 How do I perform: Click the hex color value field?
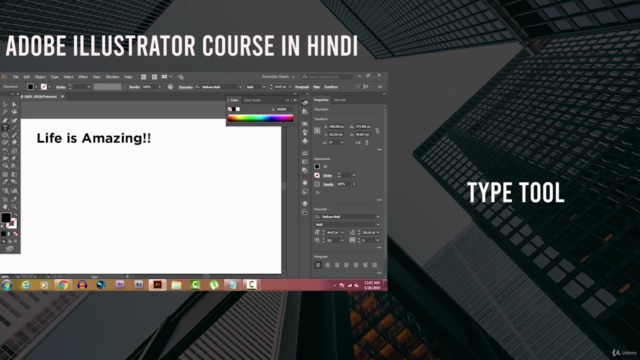284,109
